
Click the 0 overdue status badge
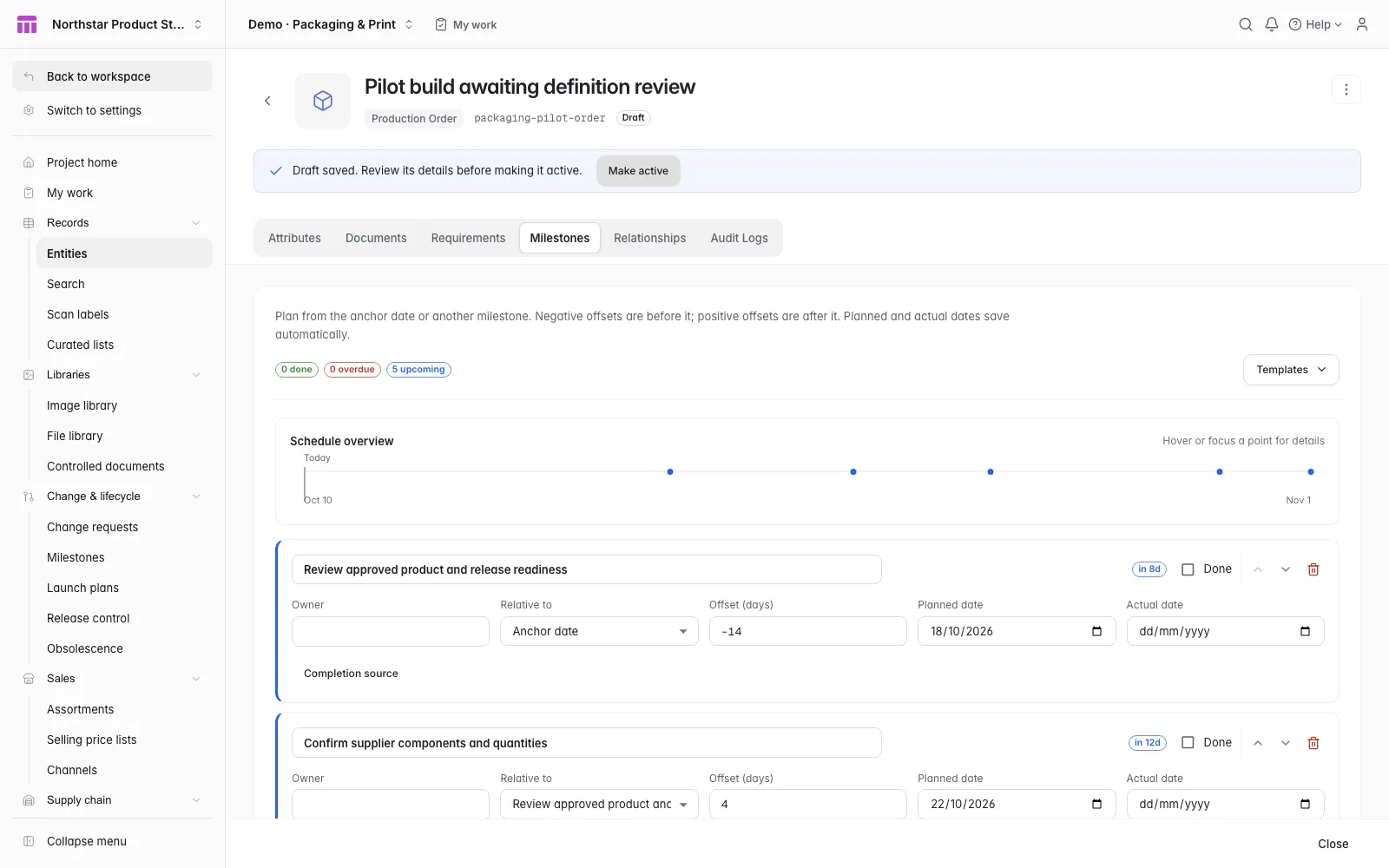(352, 370)
